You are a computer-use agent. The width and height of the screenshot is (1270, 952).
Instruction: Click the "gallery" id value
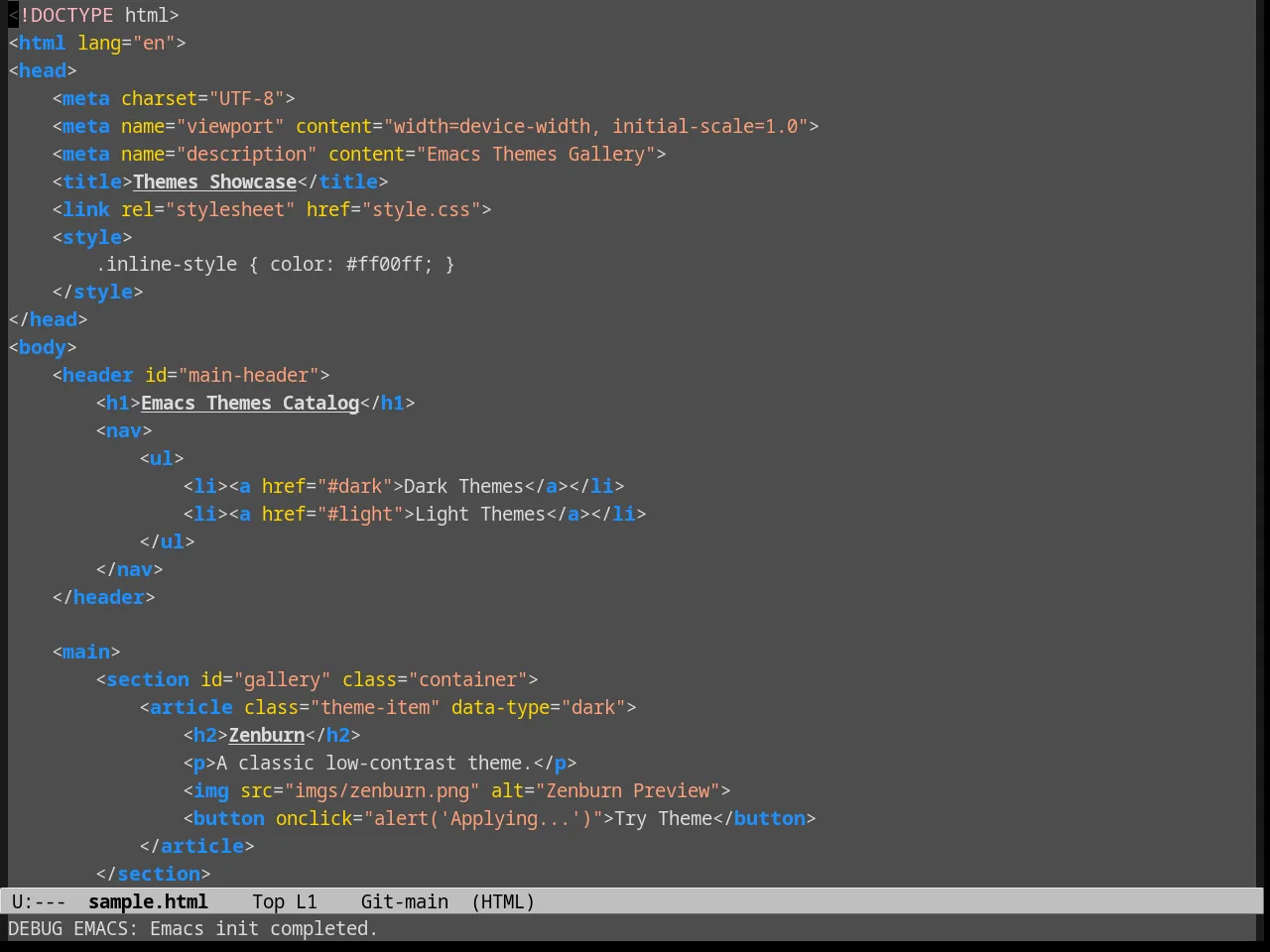282,679
